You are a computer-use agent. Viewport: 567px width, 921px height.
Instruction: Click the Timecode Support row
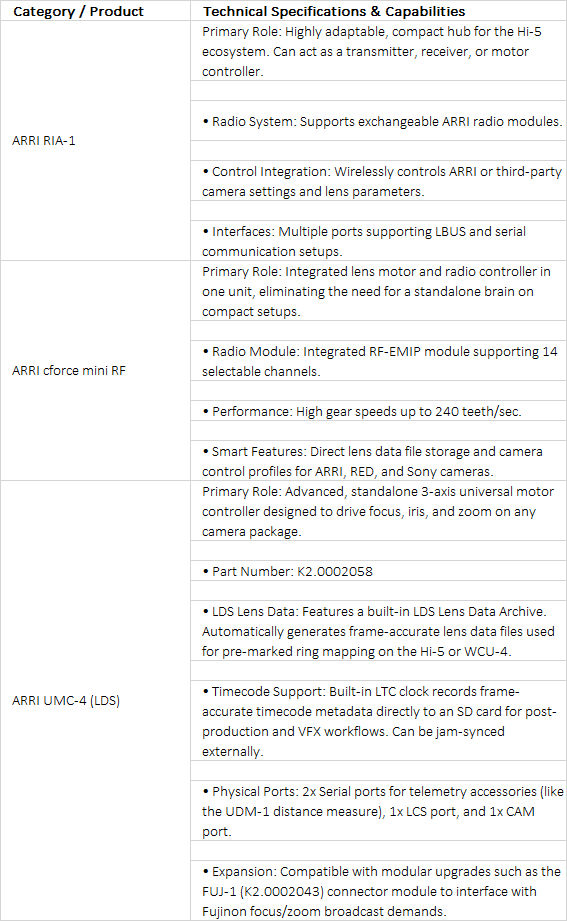(x=378, y=721)
